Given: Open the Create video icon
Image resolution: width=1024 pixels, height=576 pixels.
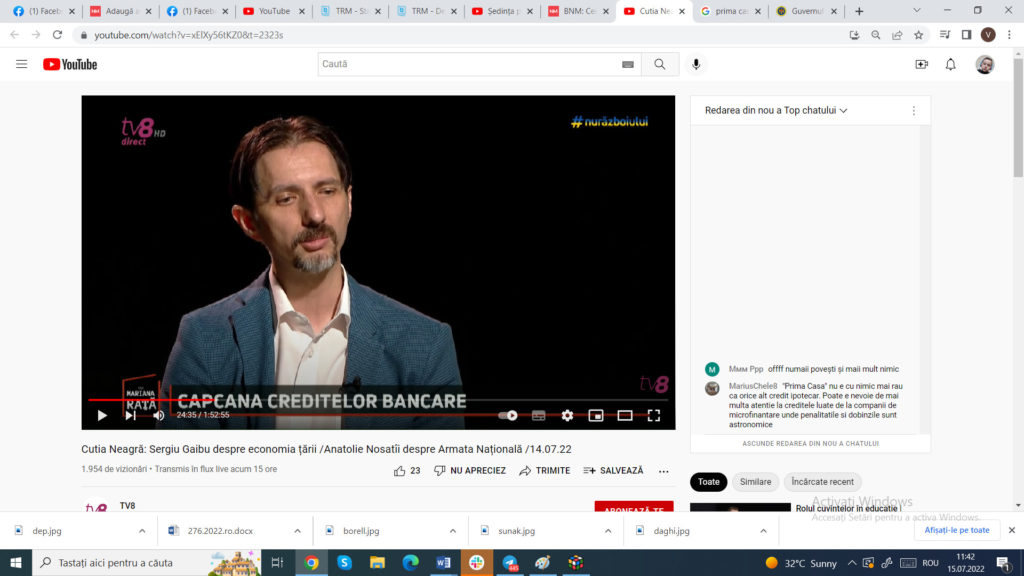Looking at the screenshot, I should coord(921,64).
